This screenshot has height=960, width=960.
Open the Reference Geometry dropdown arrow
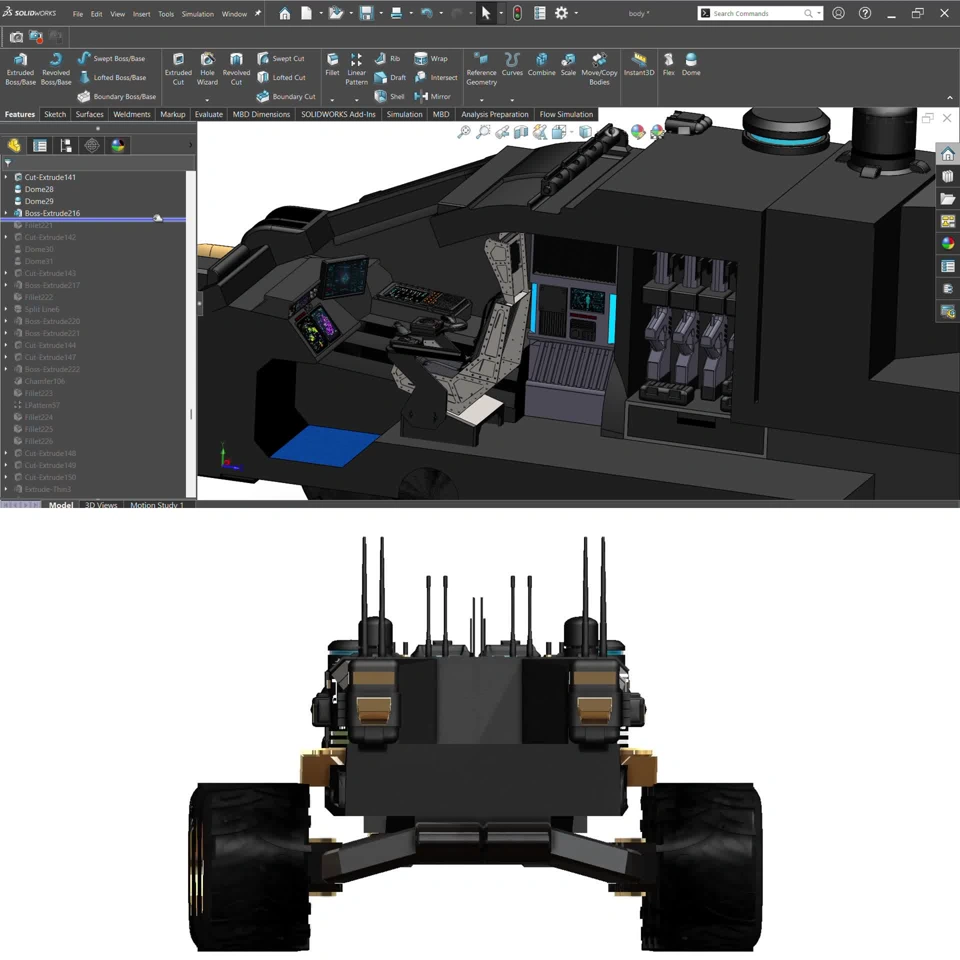click(x=481, y=100)
